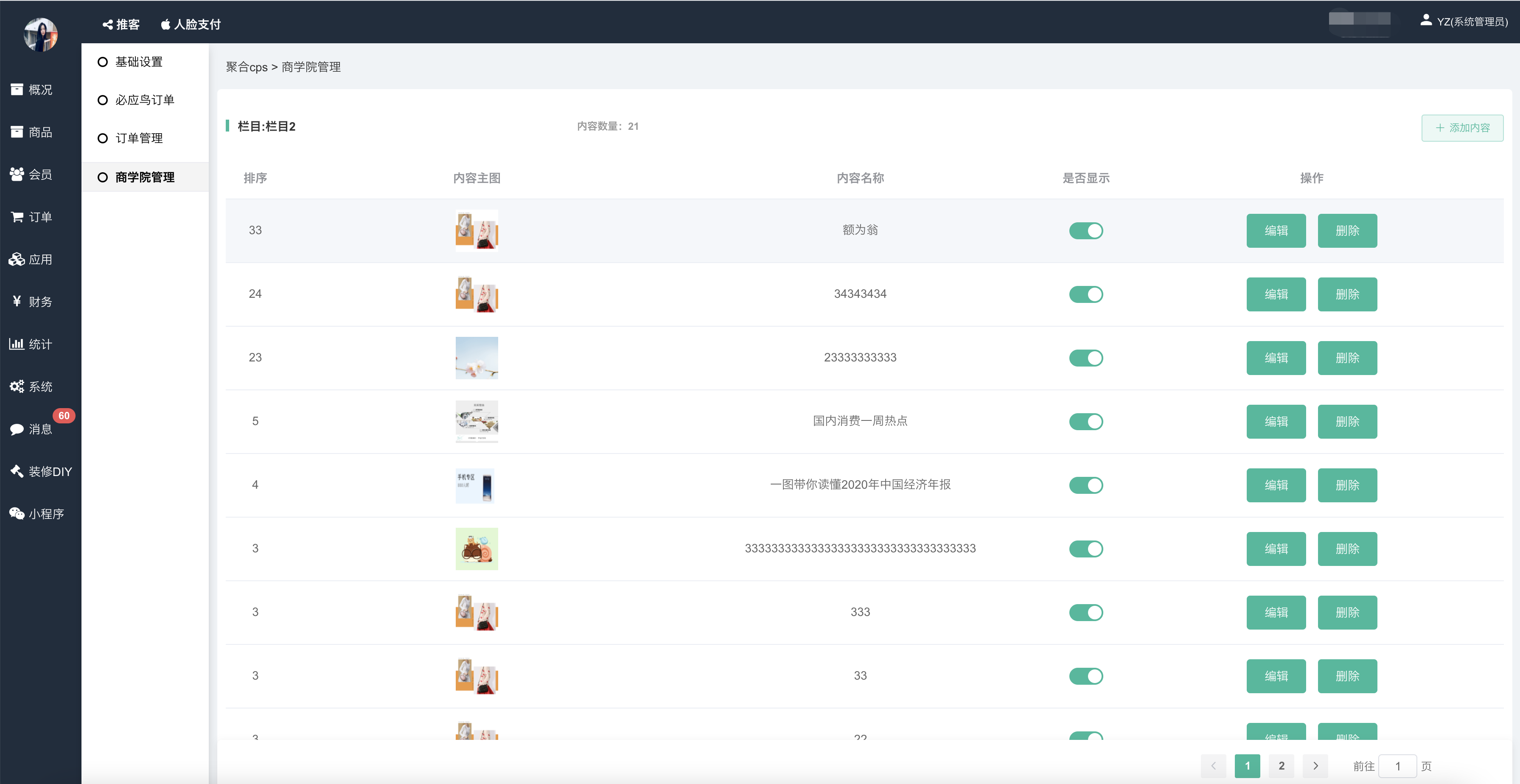1520x784 pixels.
Task: Open the 订单管理 submenu item
Action: [x=139, y=139]
